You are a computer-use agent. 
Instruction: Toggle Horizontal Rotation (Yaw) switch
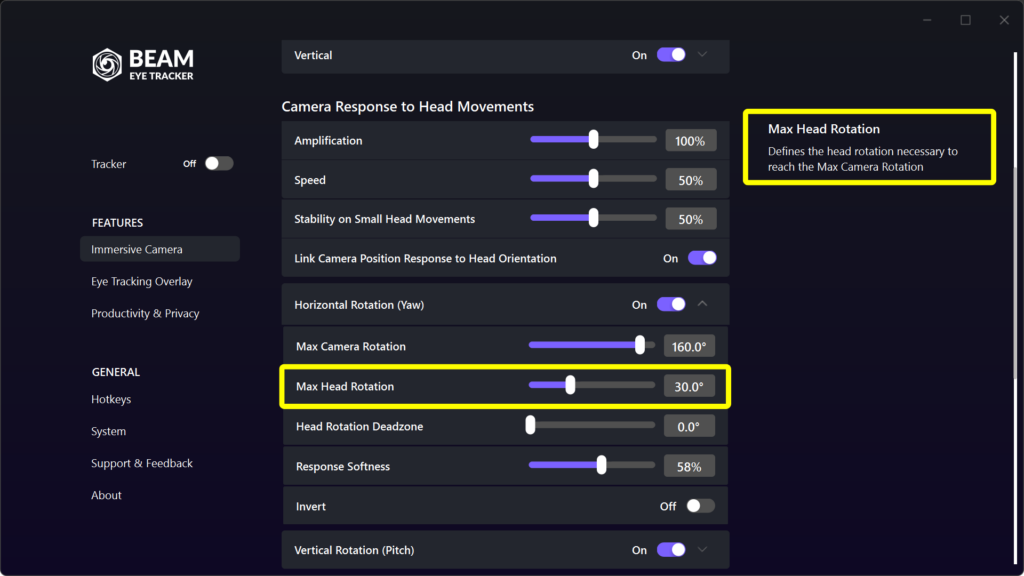671,304
